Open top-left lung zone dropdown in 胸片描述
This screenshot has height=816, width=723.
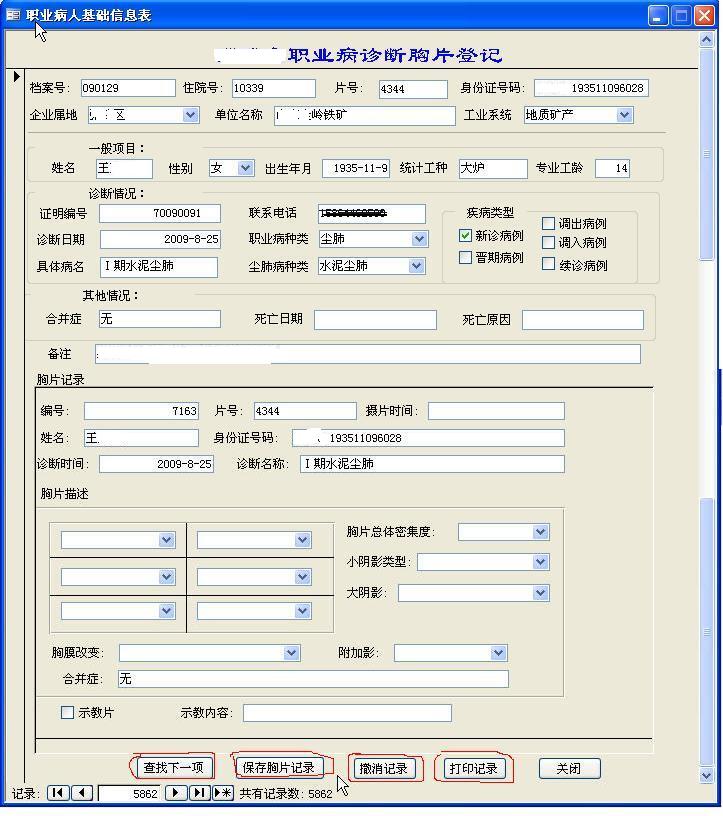(166, 540)
